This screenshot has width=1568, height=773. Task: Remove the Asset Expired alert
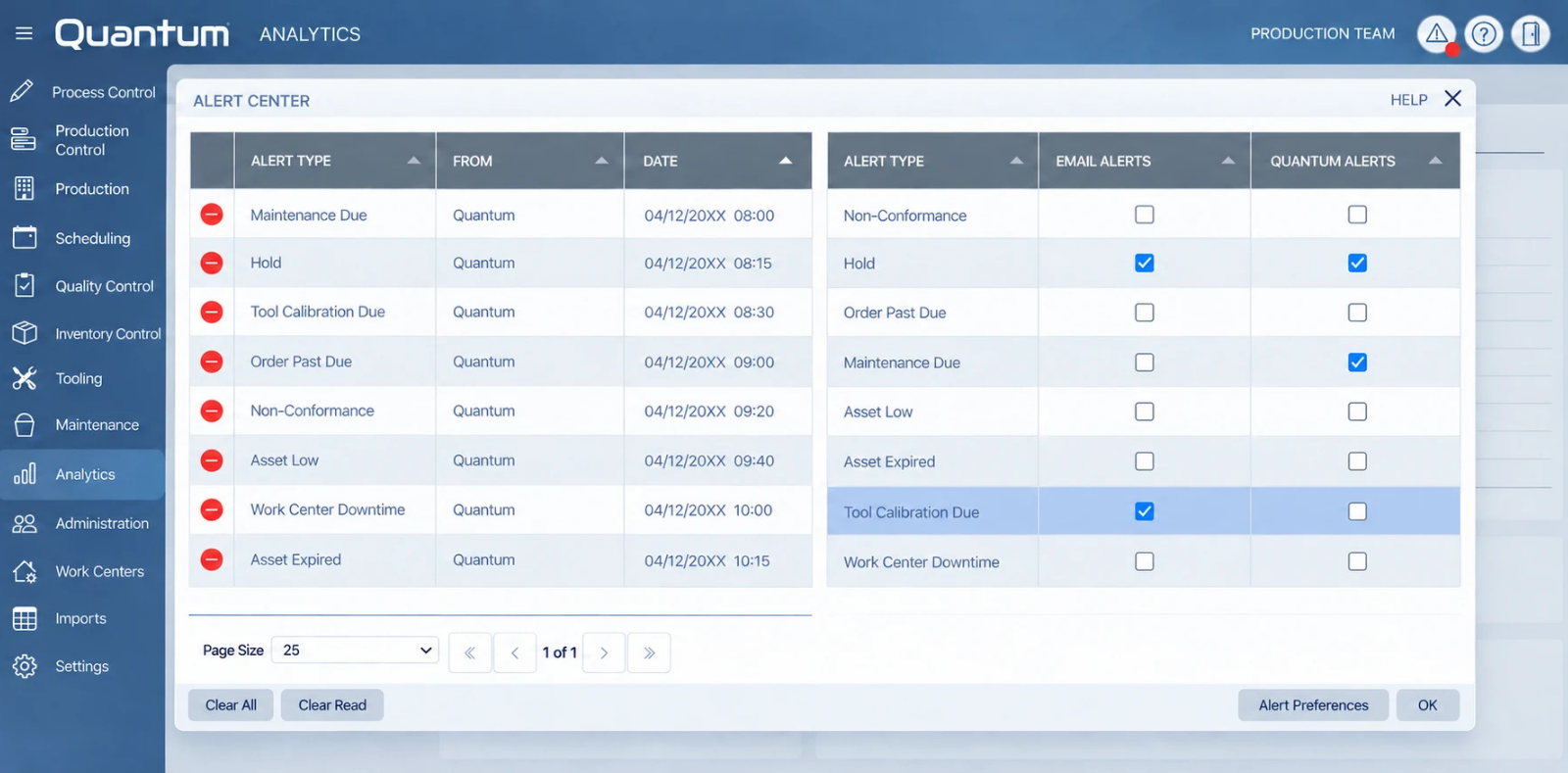pos(212,559)
